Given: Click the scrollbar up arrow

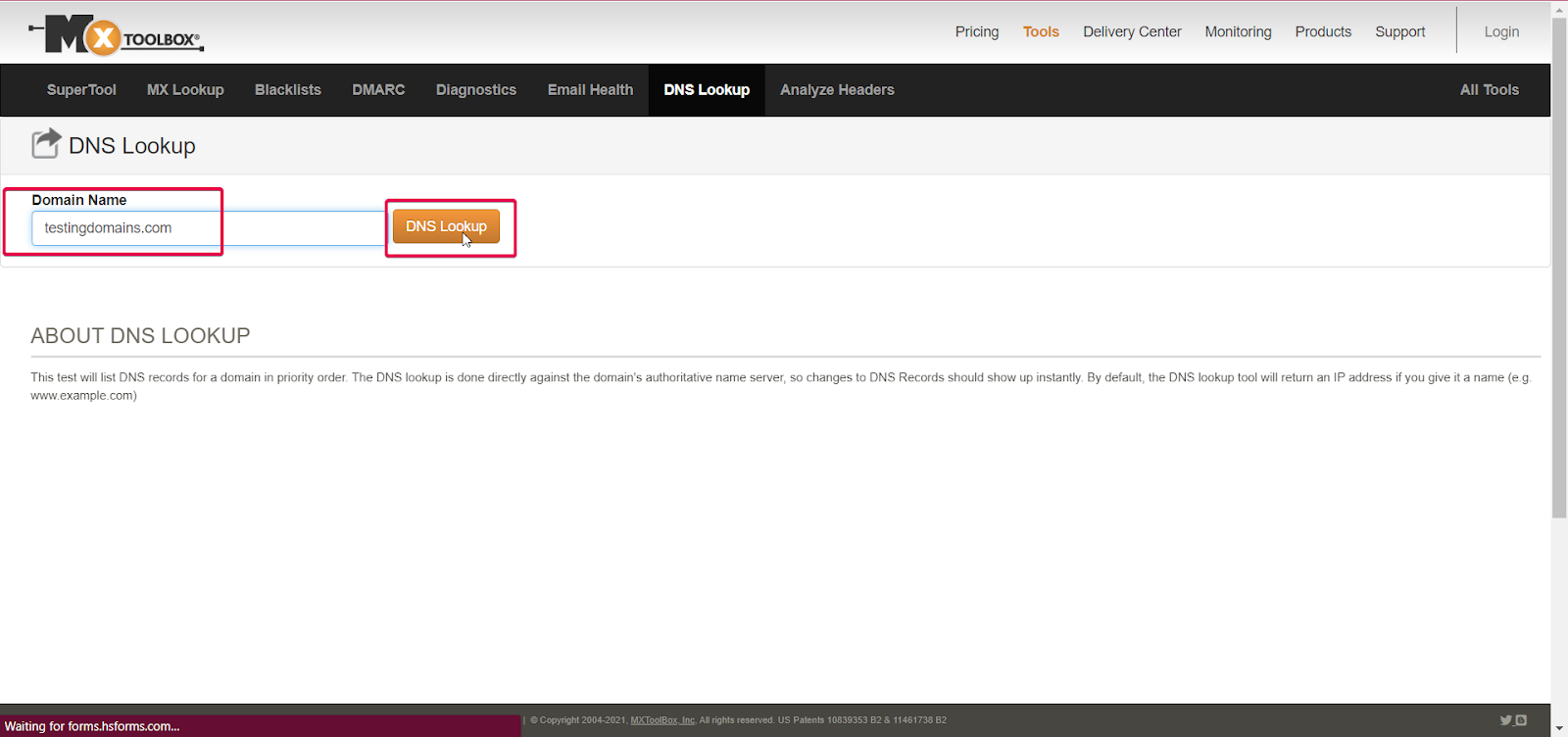Looking at the screenshot, I should (x=1559, y=9).
